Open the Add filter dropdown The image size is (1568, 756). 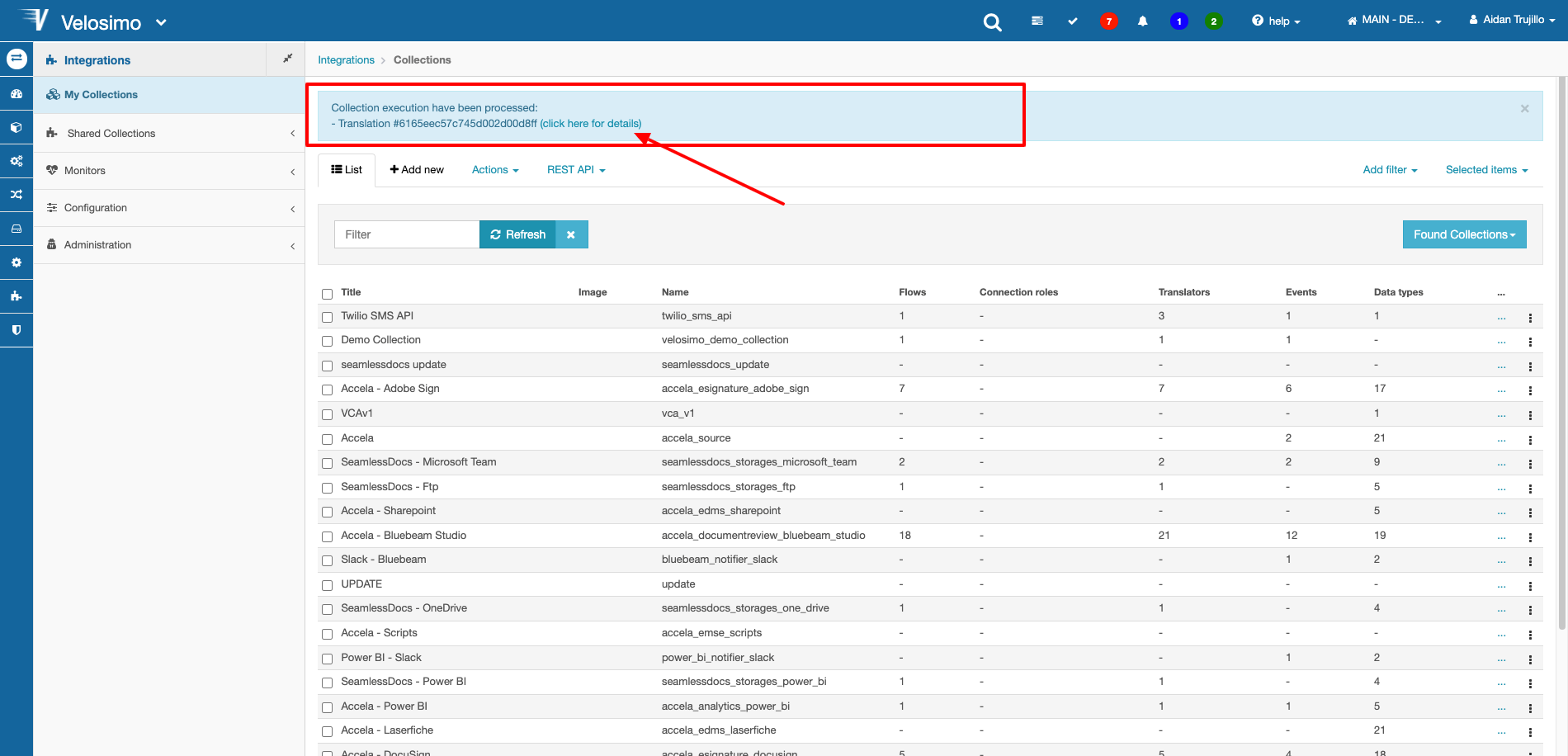click(x=1390, y=170)
